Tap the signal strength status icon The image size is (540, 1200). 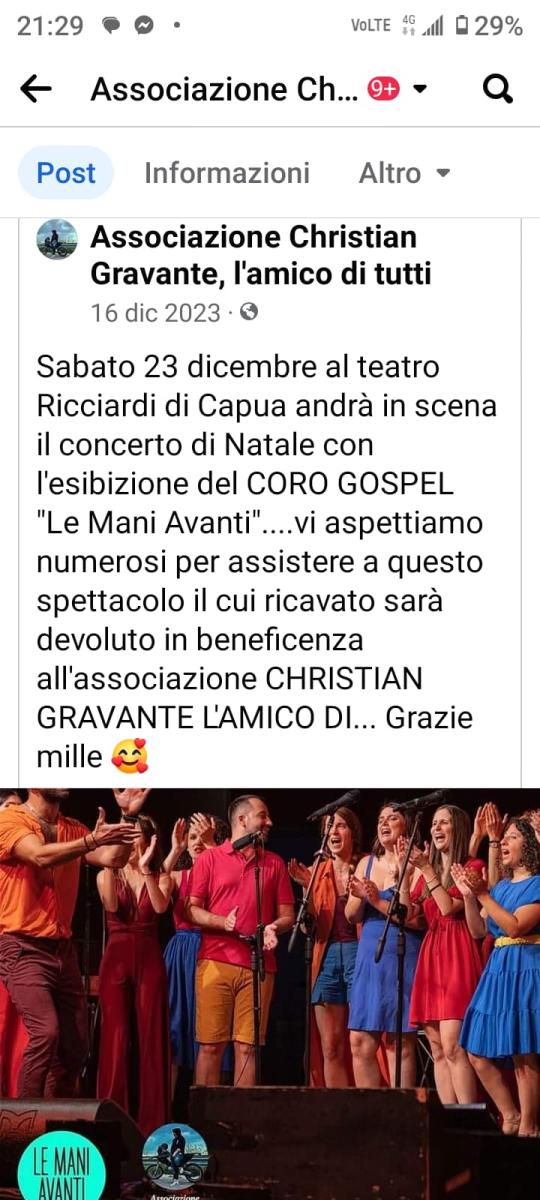433,27
